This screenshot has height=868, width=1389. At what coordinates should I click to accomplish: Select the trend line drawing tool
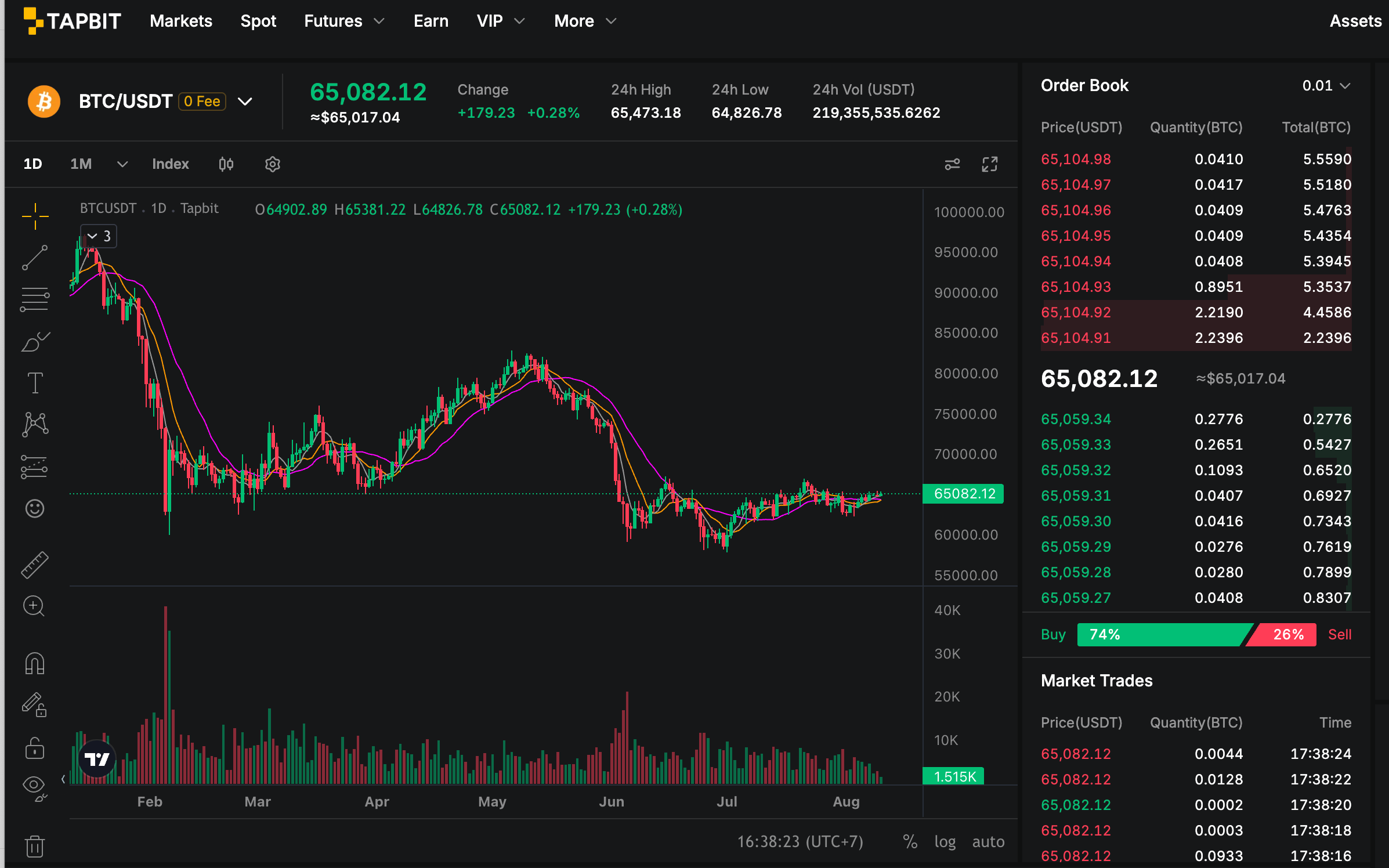pos(35,258)
